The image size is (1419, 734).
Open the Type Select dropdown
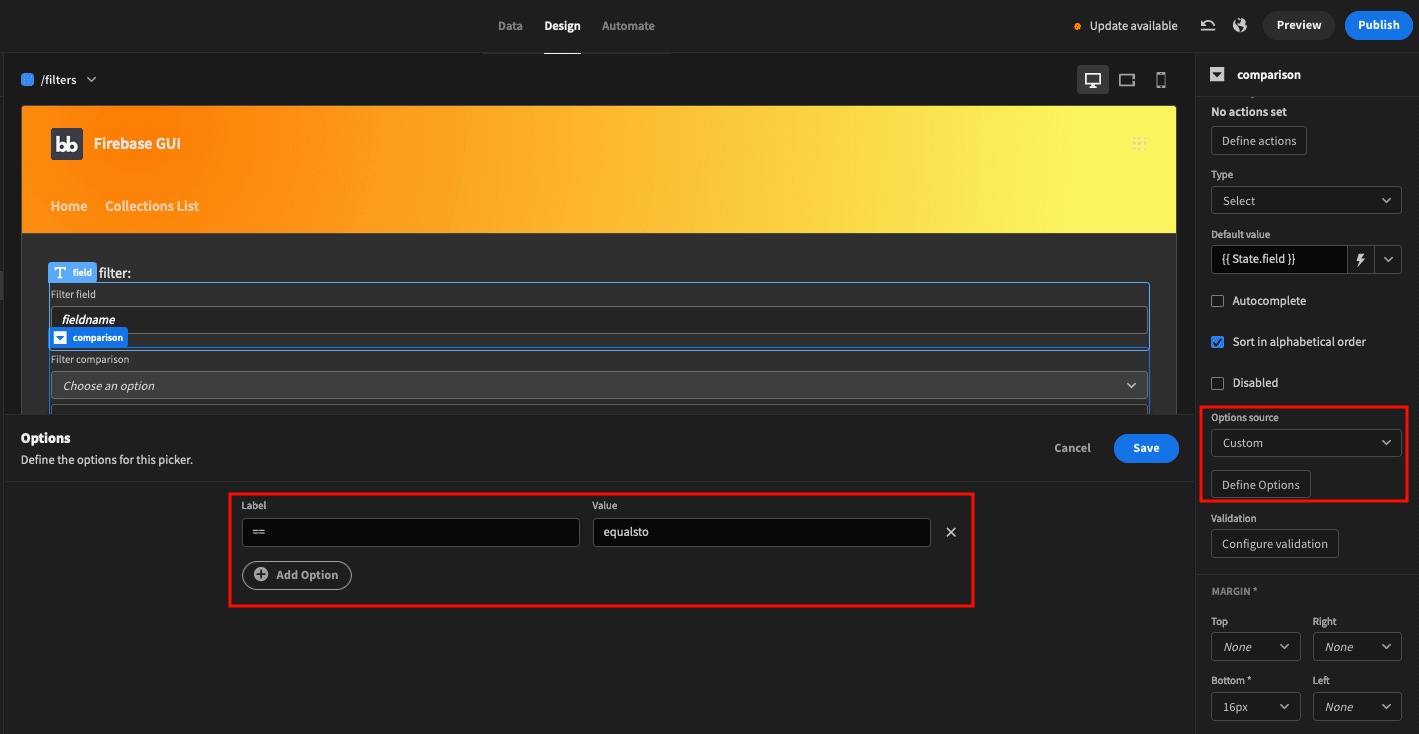click(x=1306, y=201)
